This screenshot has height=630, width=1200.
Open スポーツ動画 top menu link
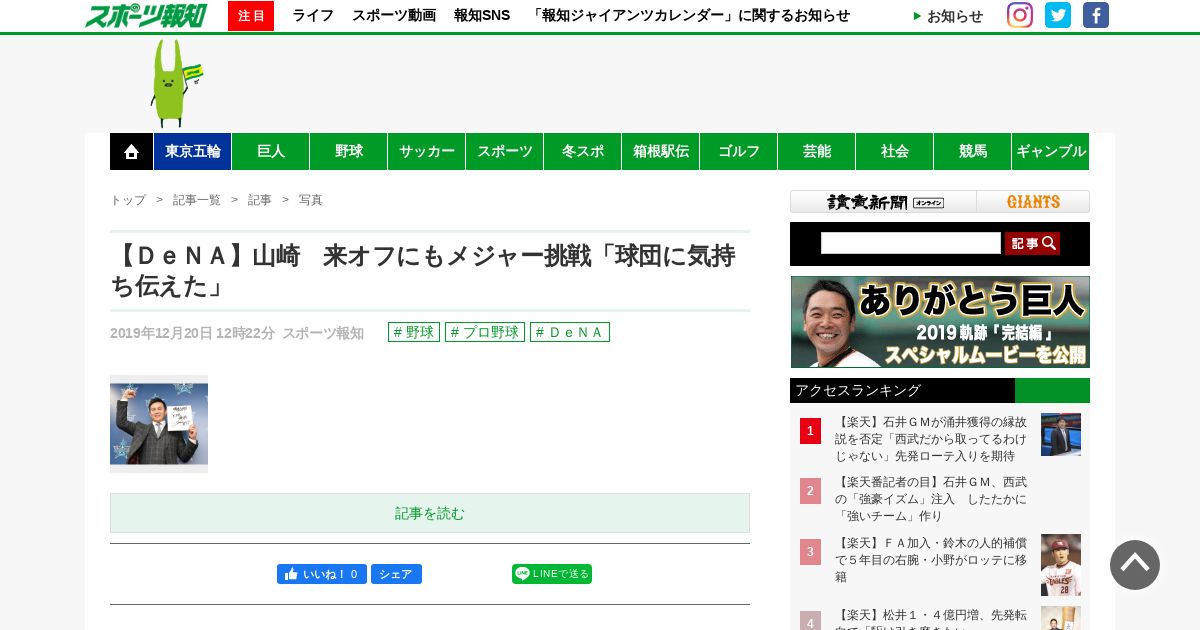coord(394,16)
